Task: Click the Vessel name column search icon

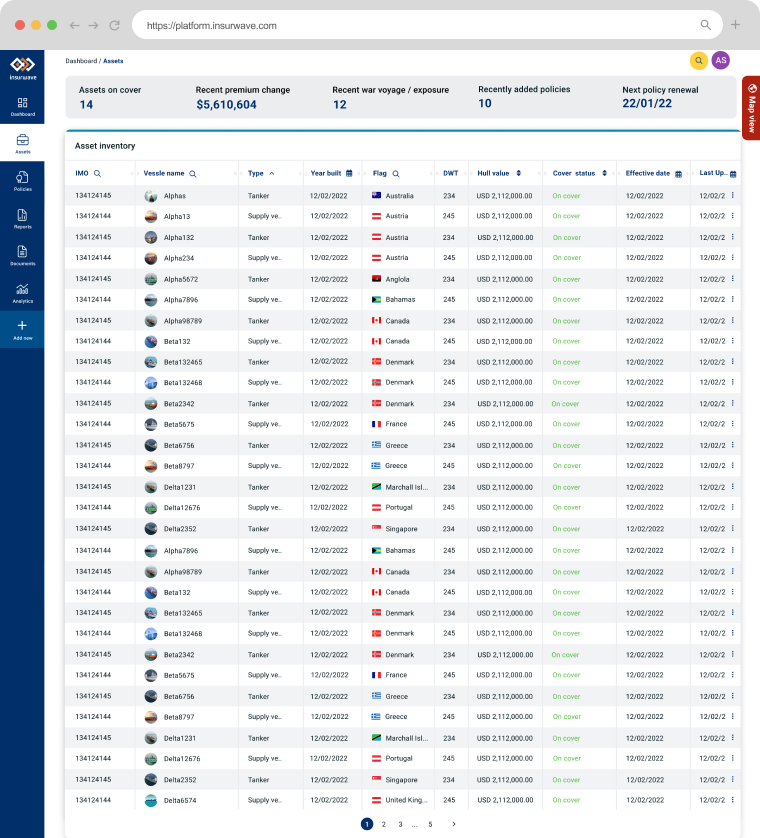Action: coord(193,174)
